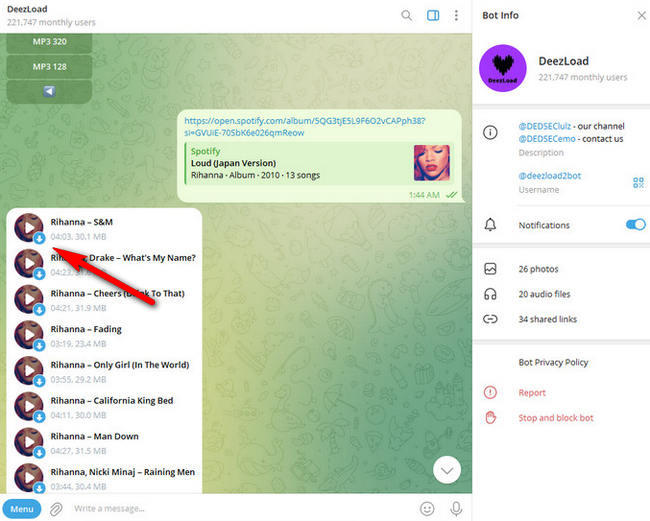
Task: Show the username QR code icon
Action: (x=638, y=182)
